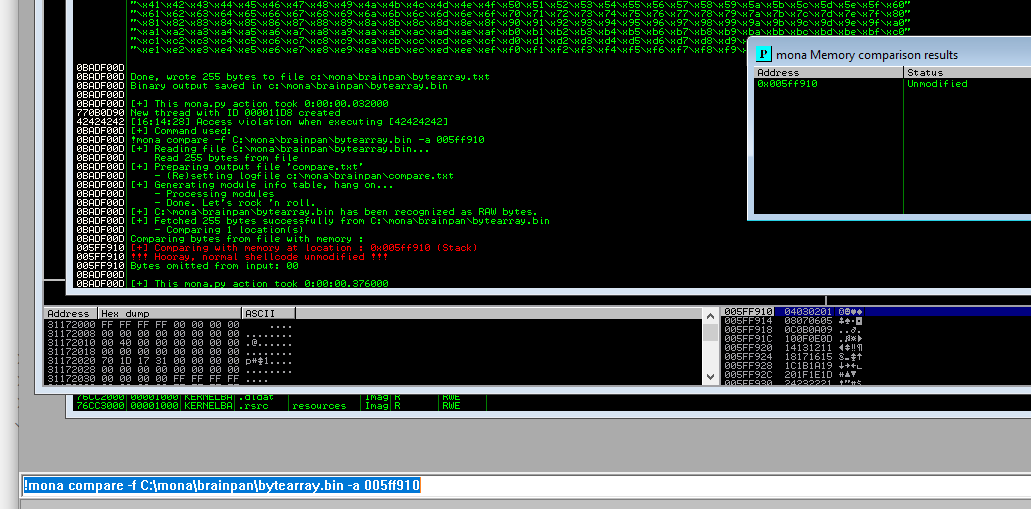Click the Address column header in mona results
The width and height of the screenshot is (1031, 509).
[x=778, y=73]
